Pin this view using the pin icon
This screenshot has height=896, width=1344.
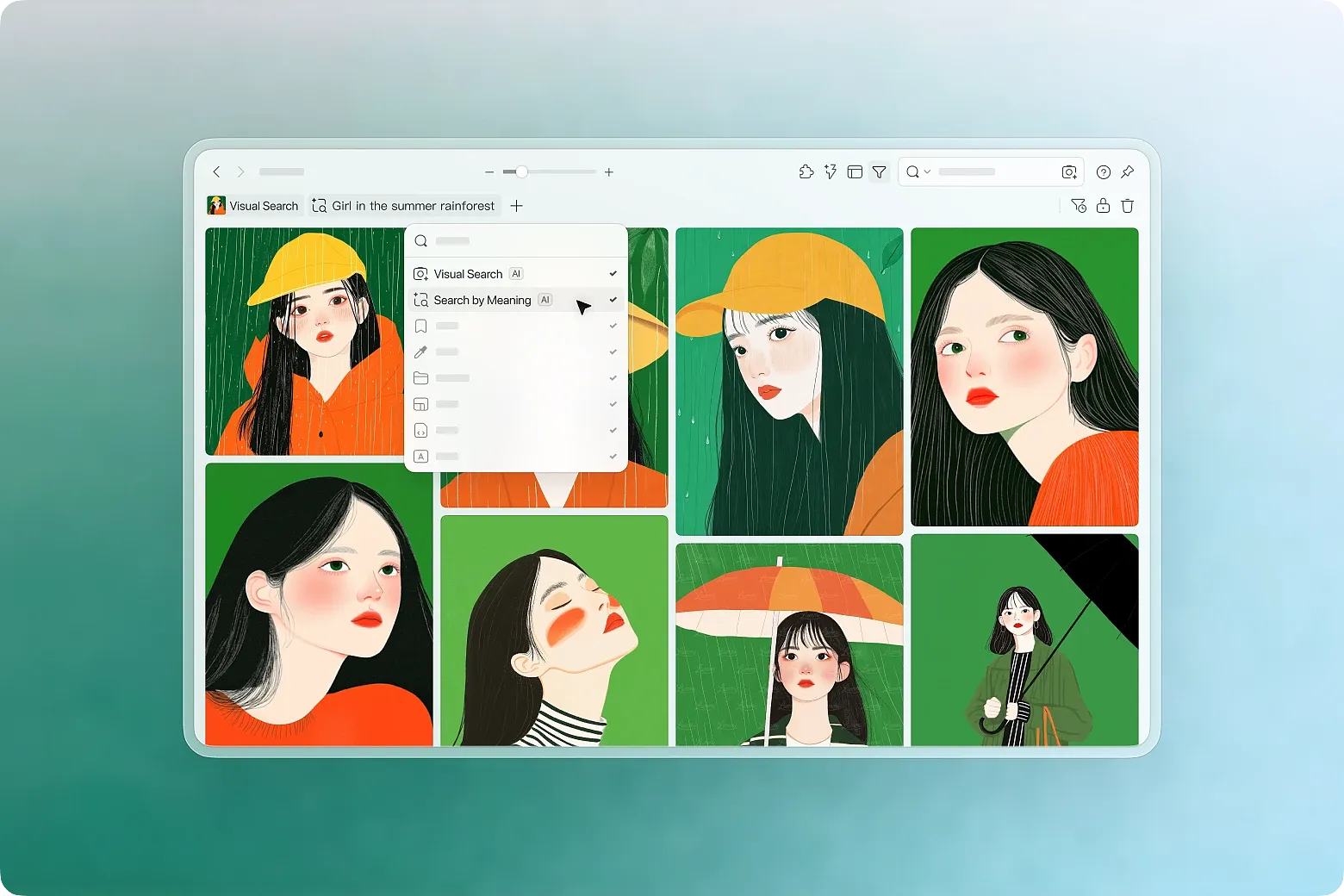[1128, 171]
